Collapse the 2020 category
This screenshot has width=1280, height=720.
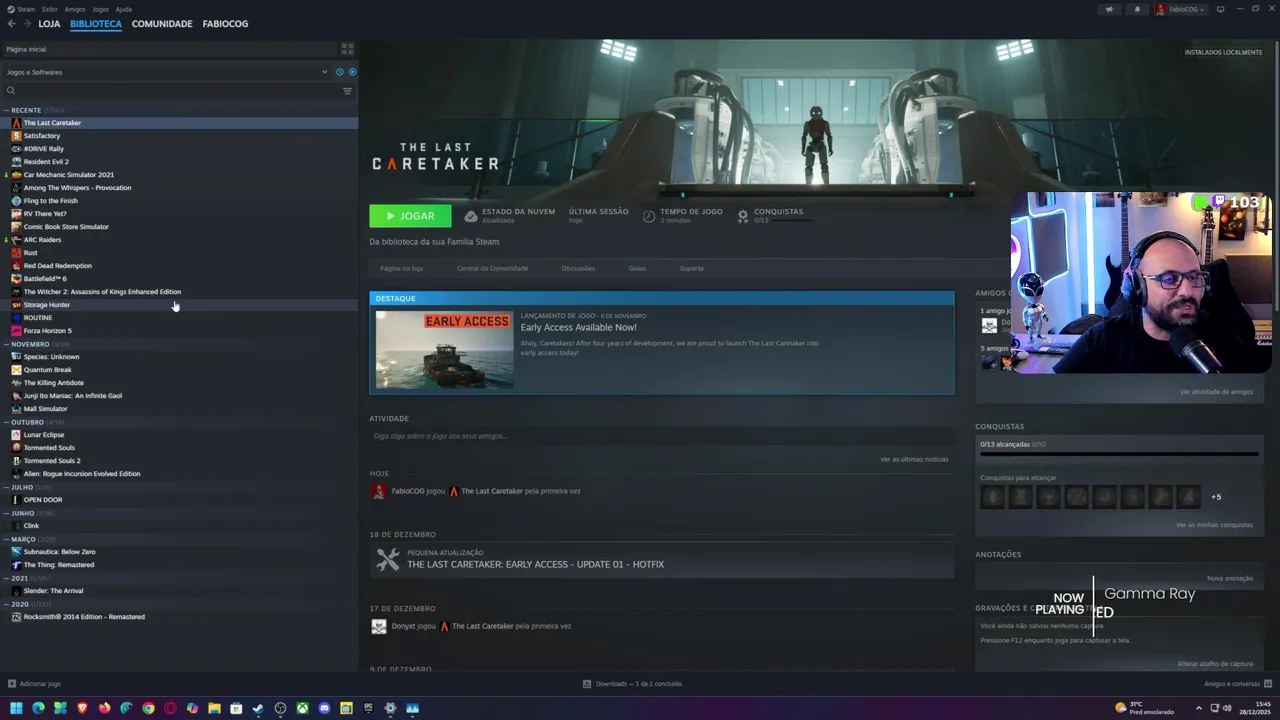coord(6,604)
